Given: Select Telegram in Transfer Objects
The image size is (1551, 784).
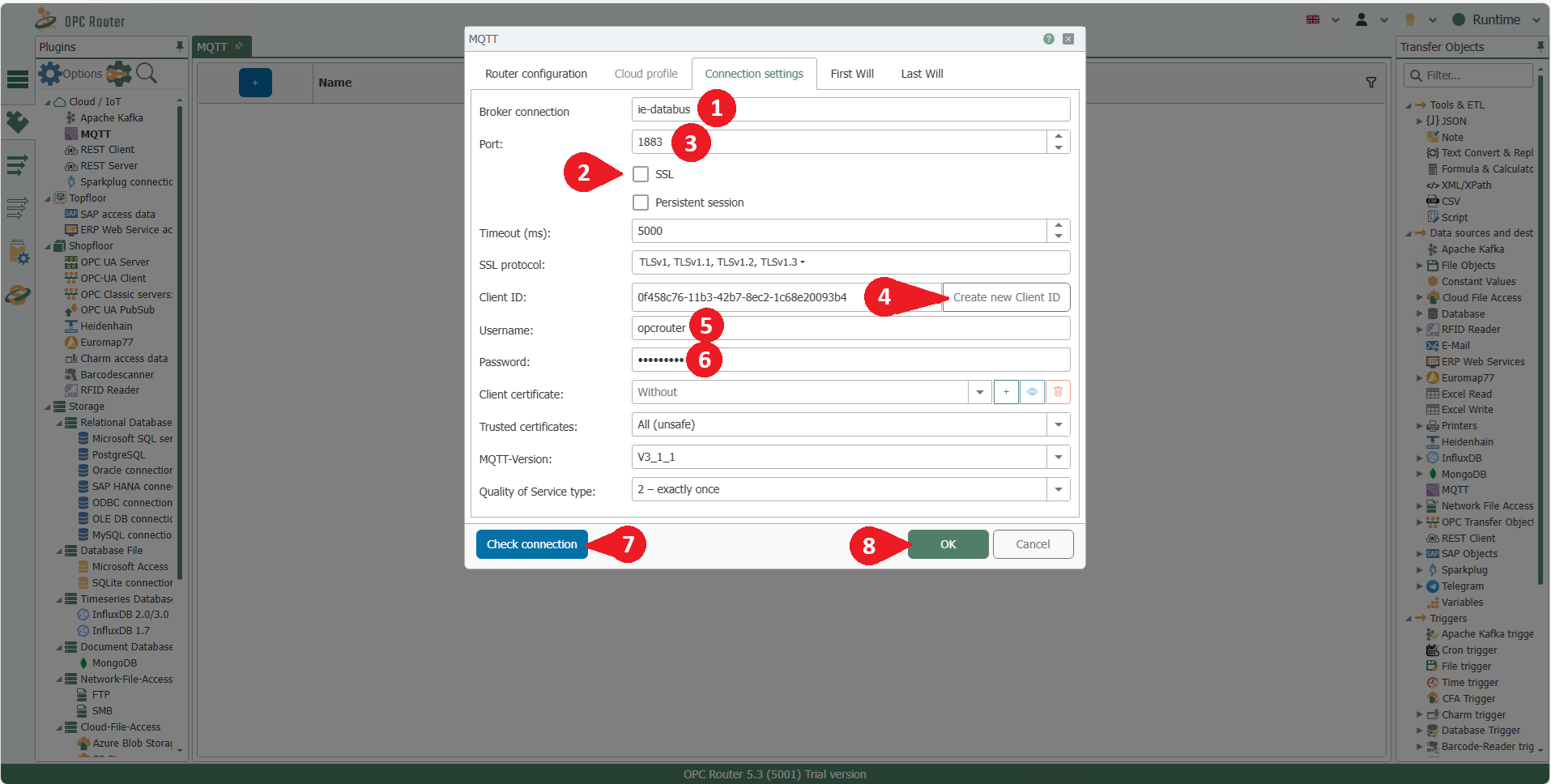Looking at the screenshot, I should point(1463,586).
